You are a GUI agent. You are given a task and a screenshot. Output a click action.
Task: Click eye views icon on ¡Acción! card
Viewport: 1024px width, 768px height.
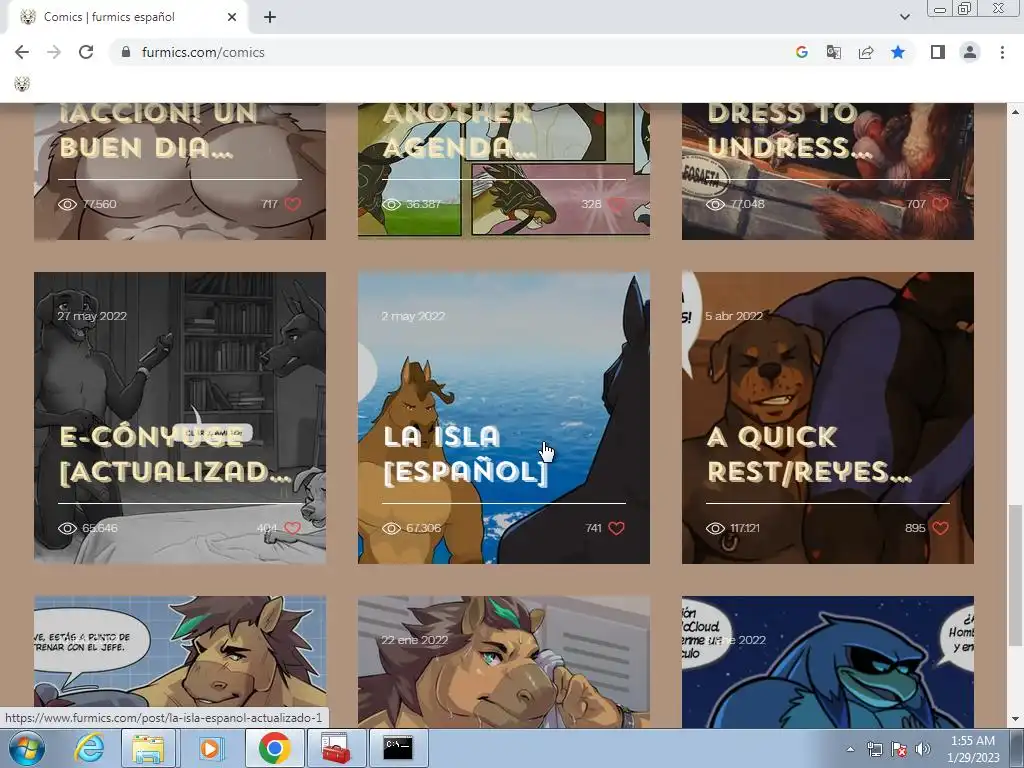point(67,204)
